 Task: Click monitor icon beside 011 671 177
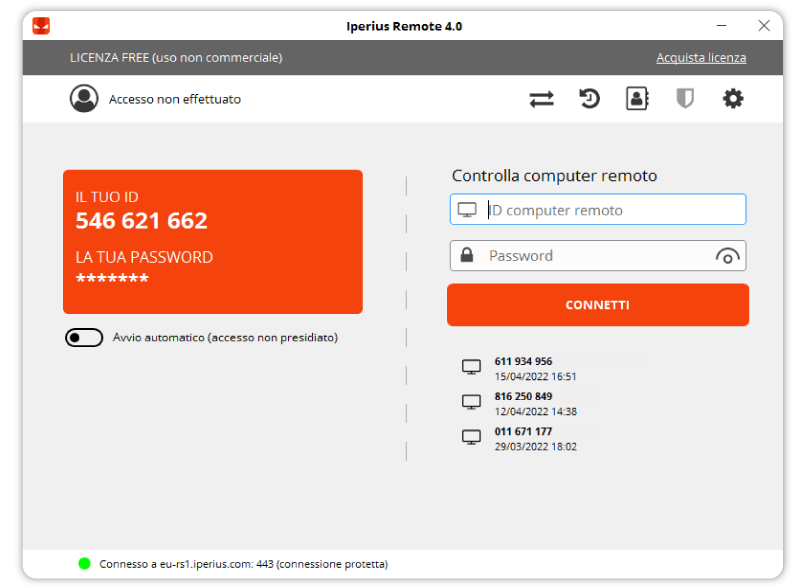click(x=471, y=437)
